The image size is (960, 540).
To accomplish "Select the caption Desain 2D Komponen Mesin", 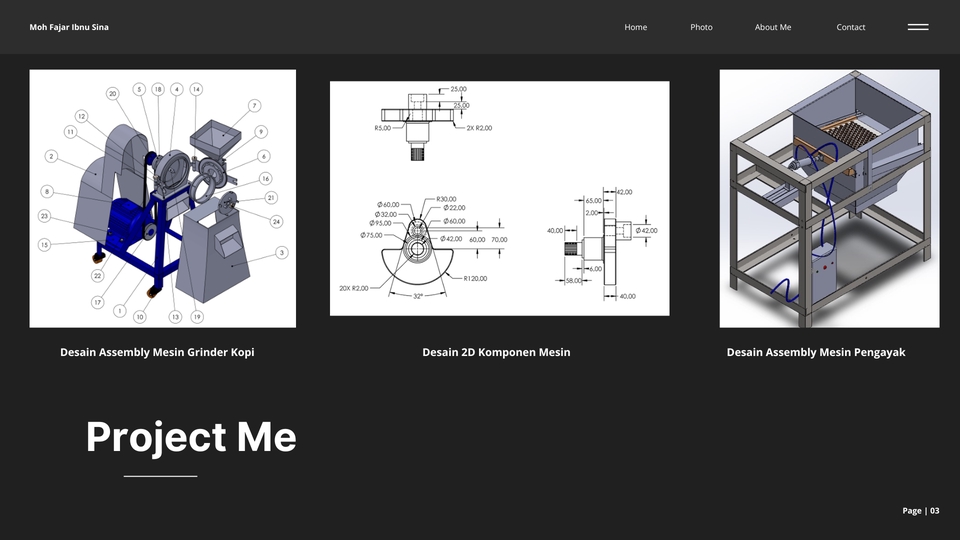I will 497,352.
